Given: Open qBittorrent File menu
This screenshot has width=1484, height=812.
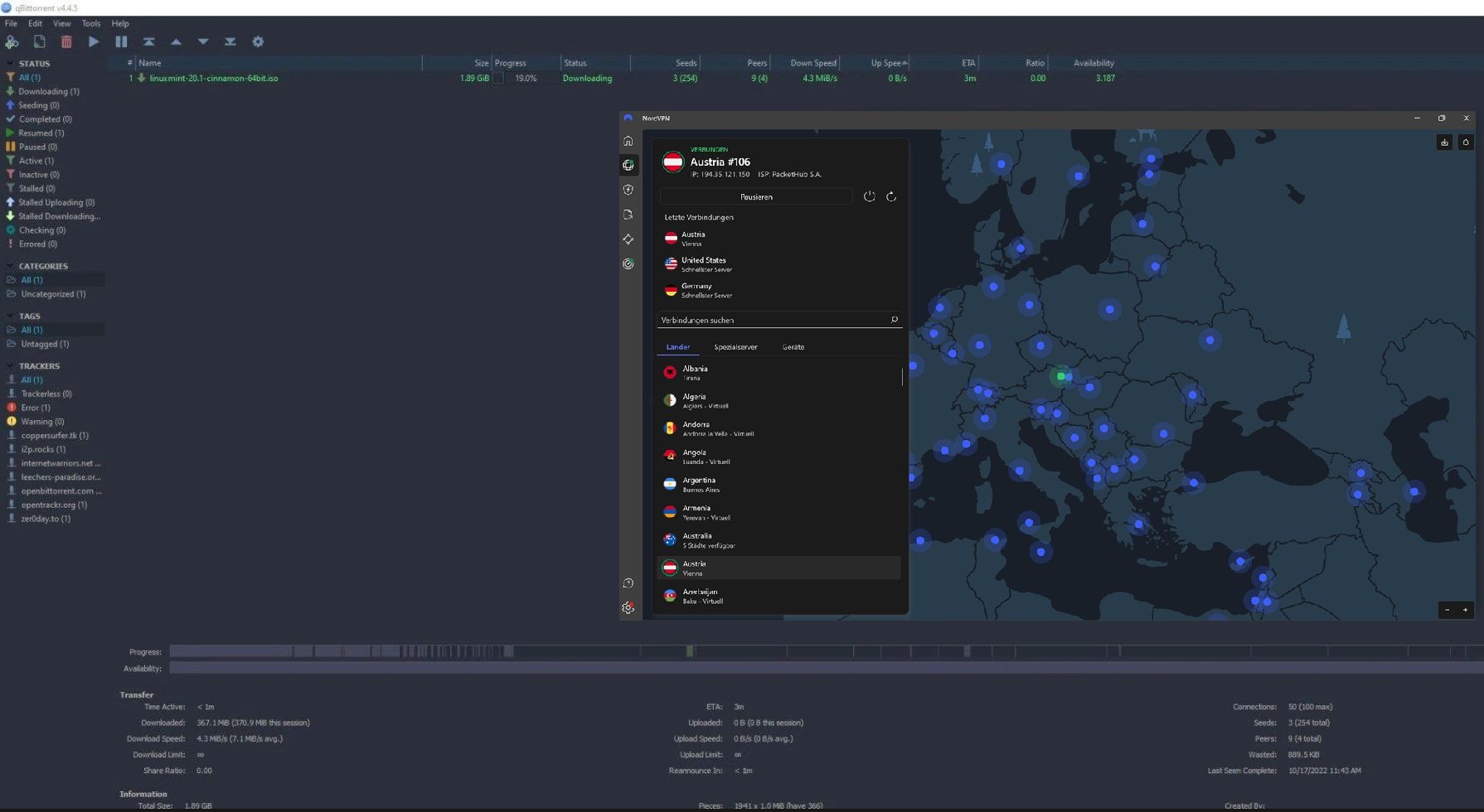Looking at the screenshot, I should (11, 23).
